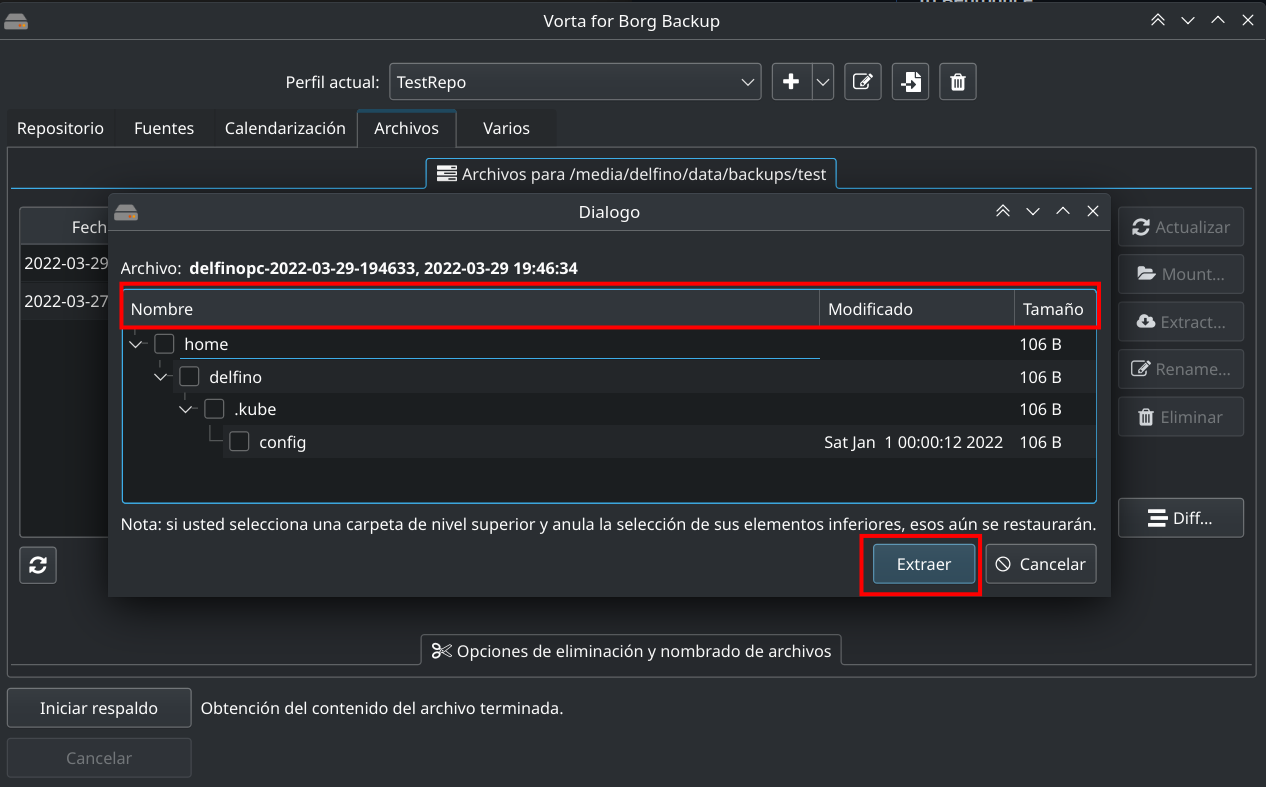Sort by the Modificado column header
1266x787 pixels.
click(917, 309)
